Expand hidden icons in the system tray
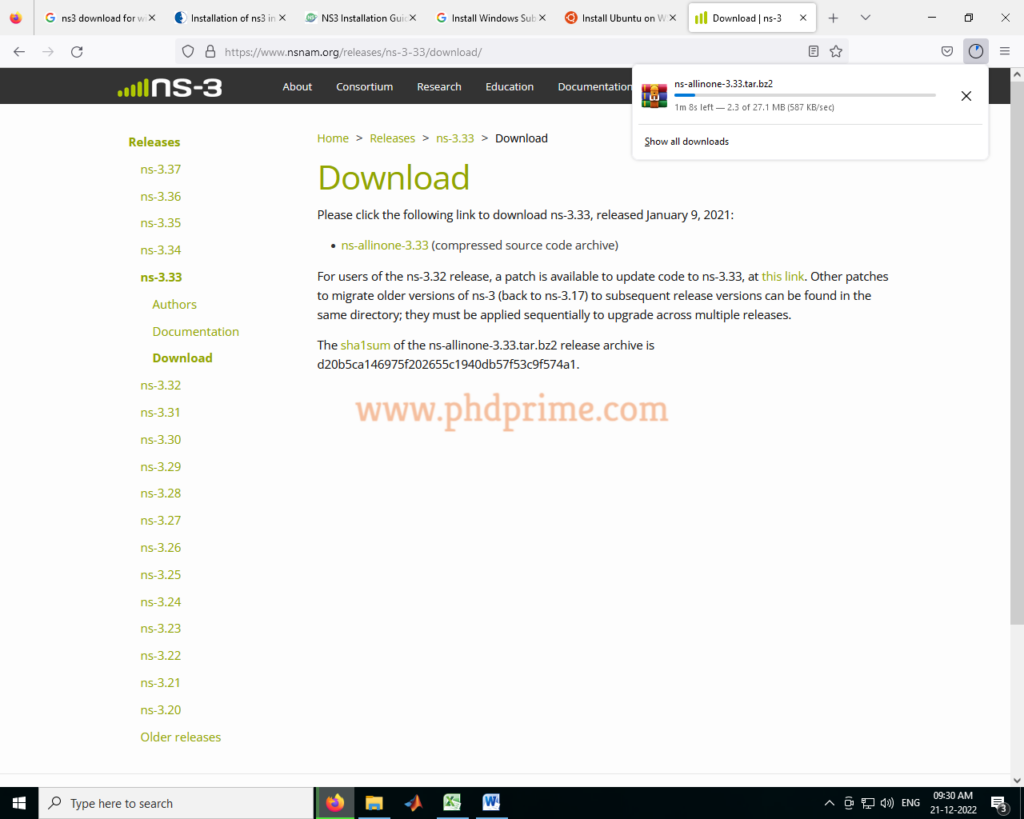 point(829,803)
